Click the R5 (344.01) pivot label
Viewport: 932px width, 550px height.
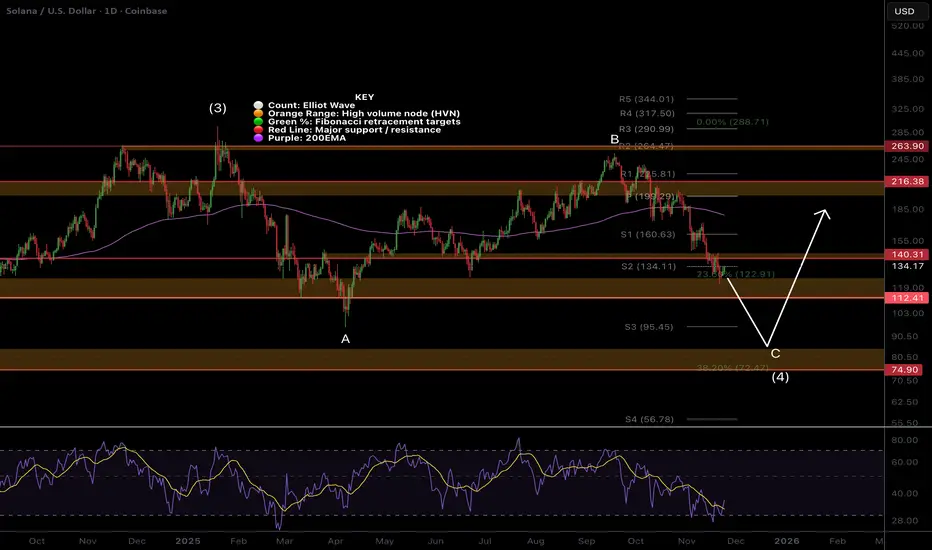tap(646, 99)
